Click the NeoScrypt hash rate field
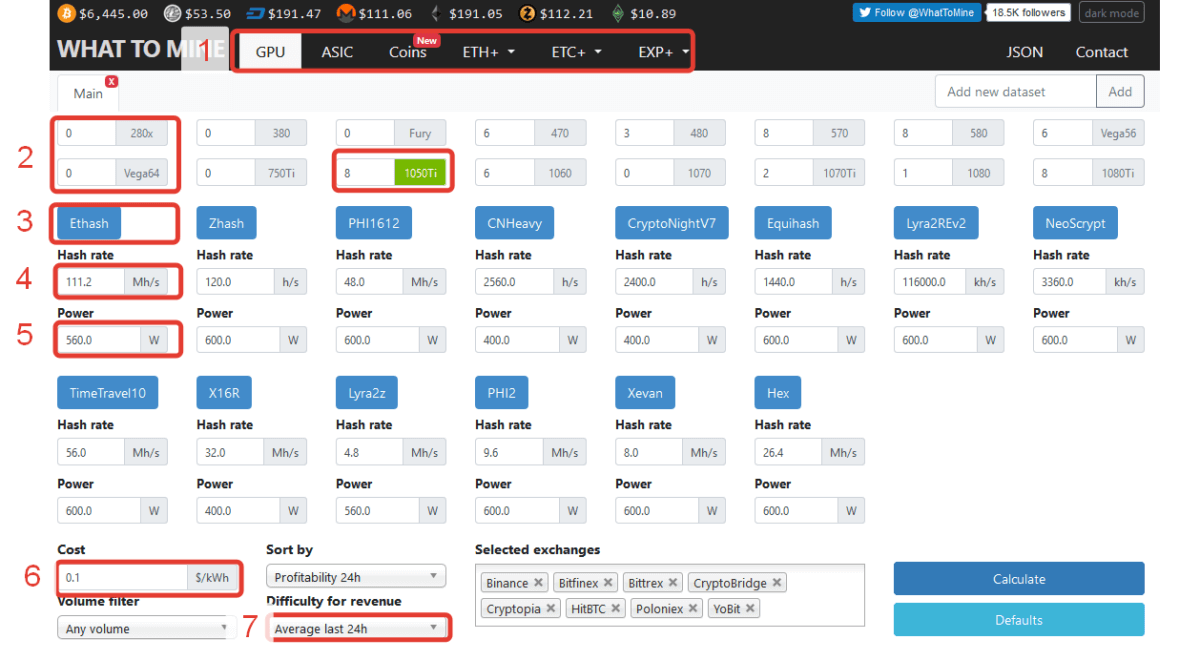The width and height of the screenshot is (1200, 660). pyautogui.click(x=1066, y=282)
